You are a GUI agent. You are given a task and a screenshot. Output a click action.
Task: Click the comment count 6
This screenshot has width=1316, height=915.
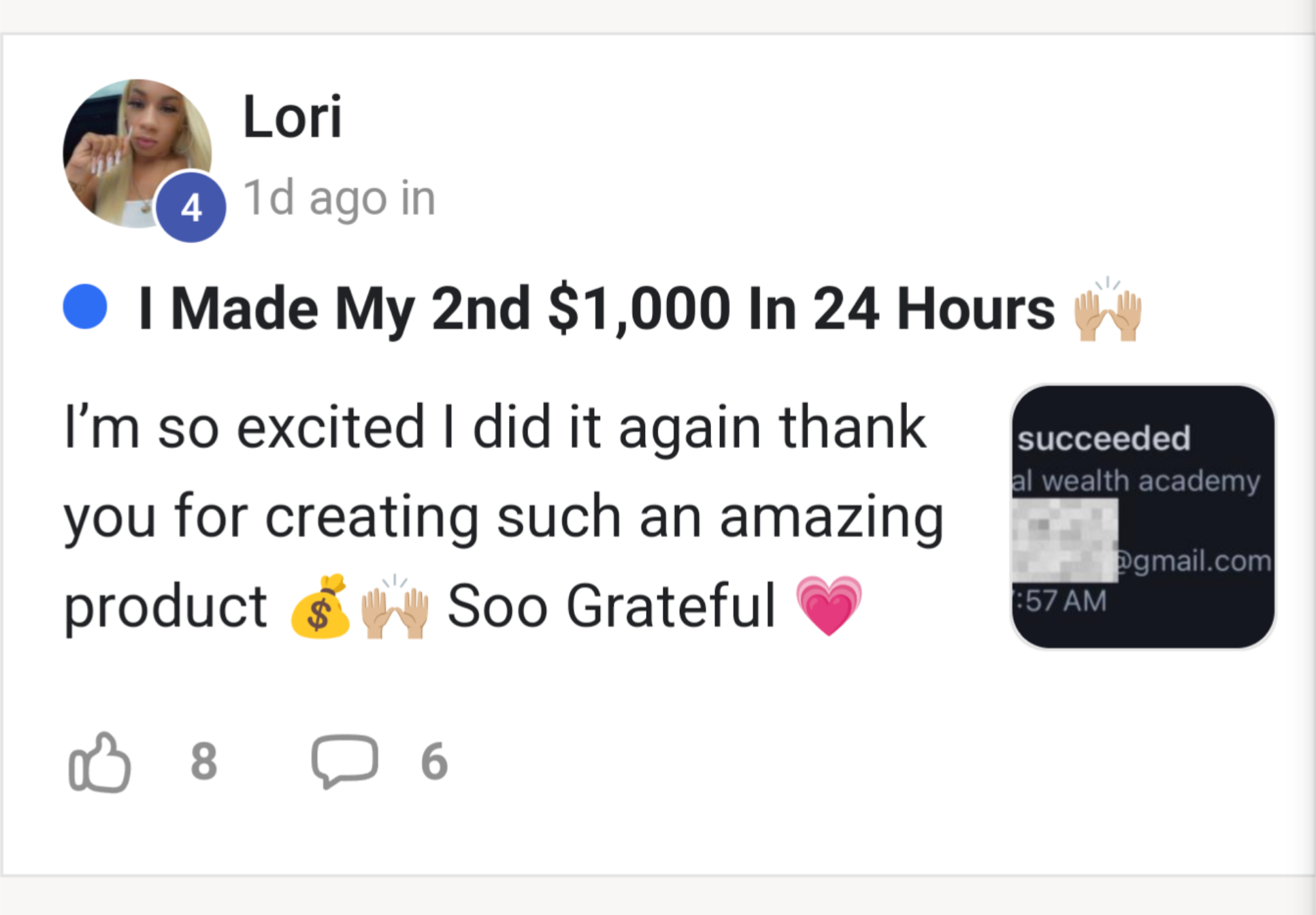434,761
